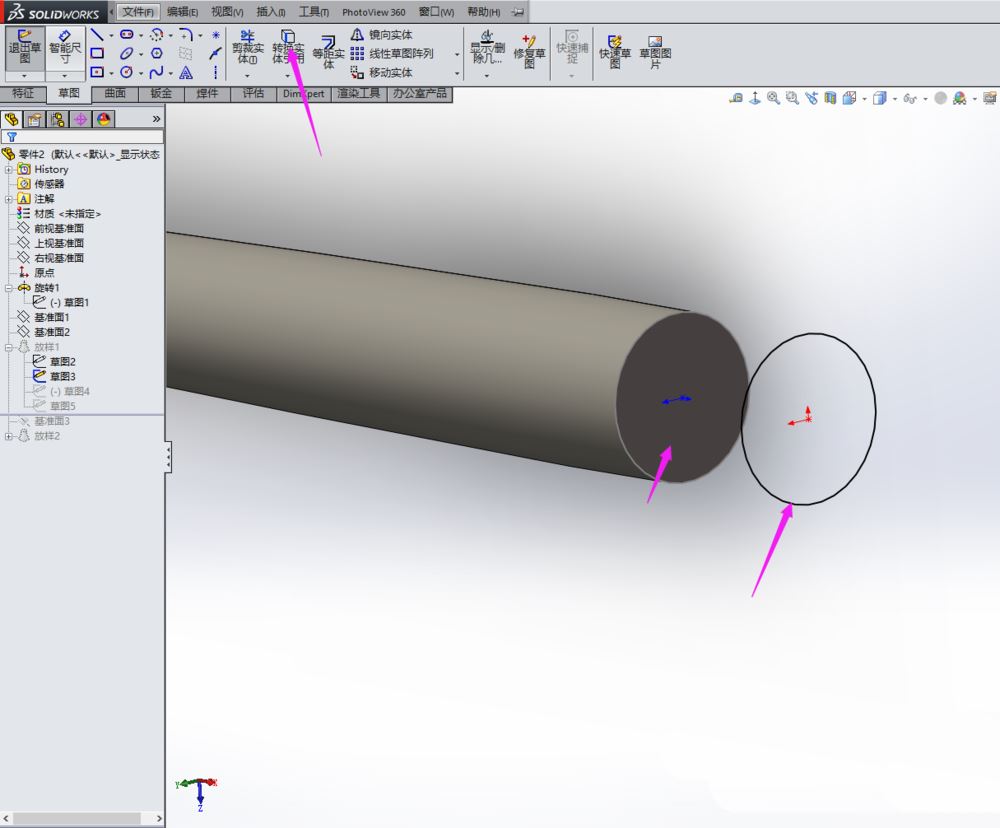Open FeatureManager design tree tab
The width and height of the screenshot is (1000, 828).
pos(11,119)
